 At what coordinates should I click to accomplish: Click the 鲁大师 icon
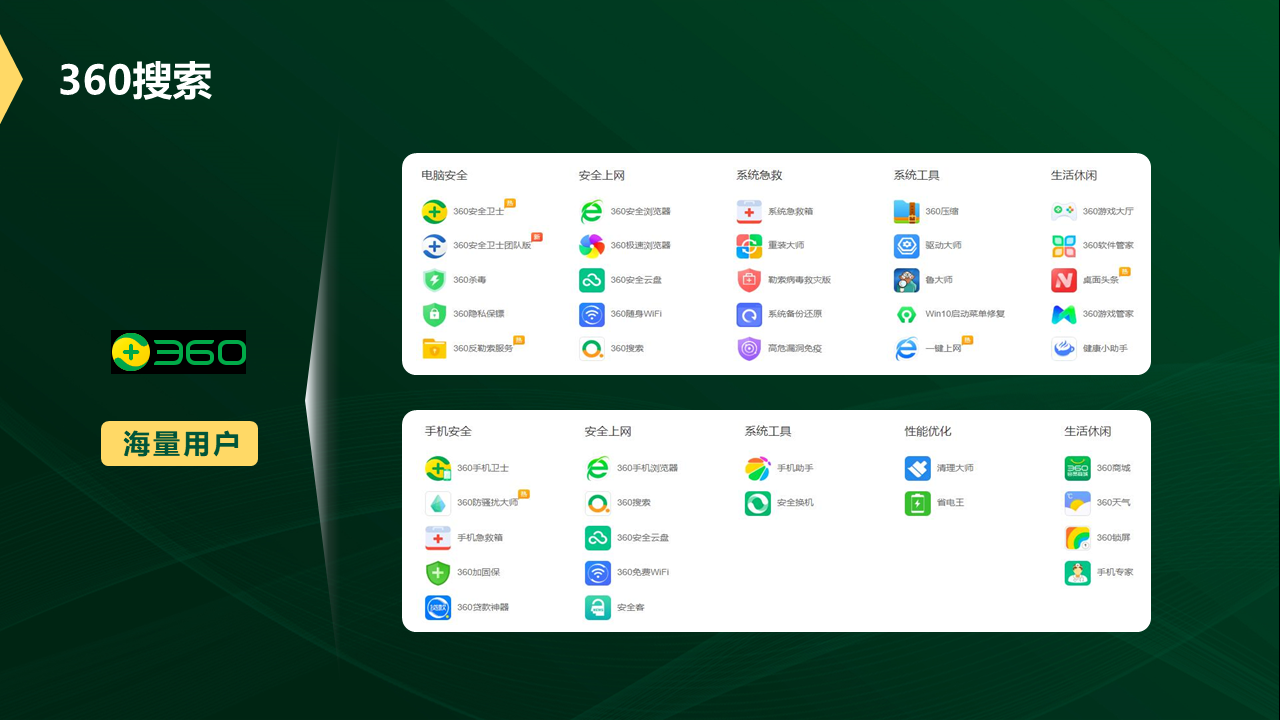(906, 280)
